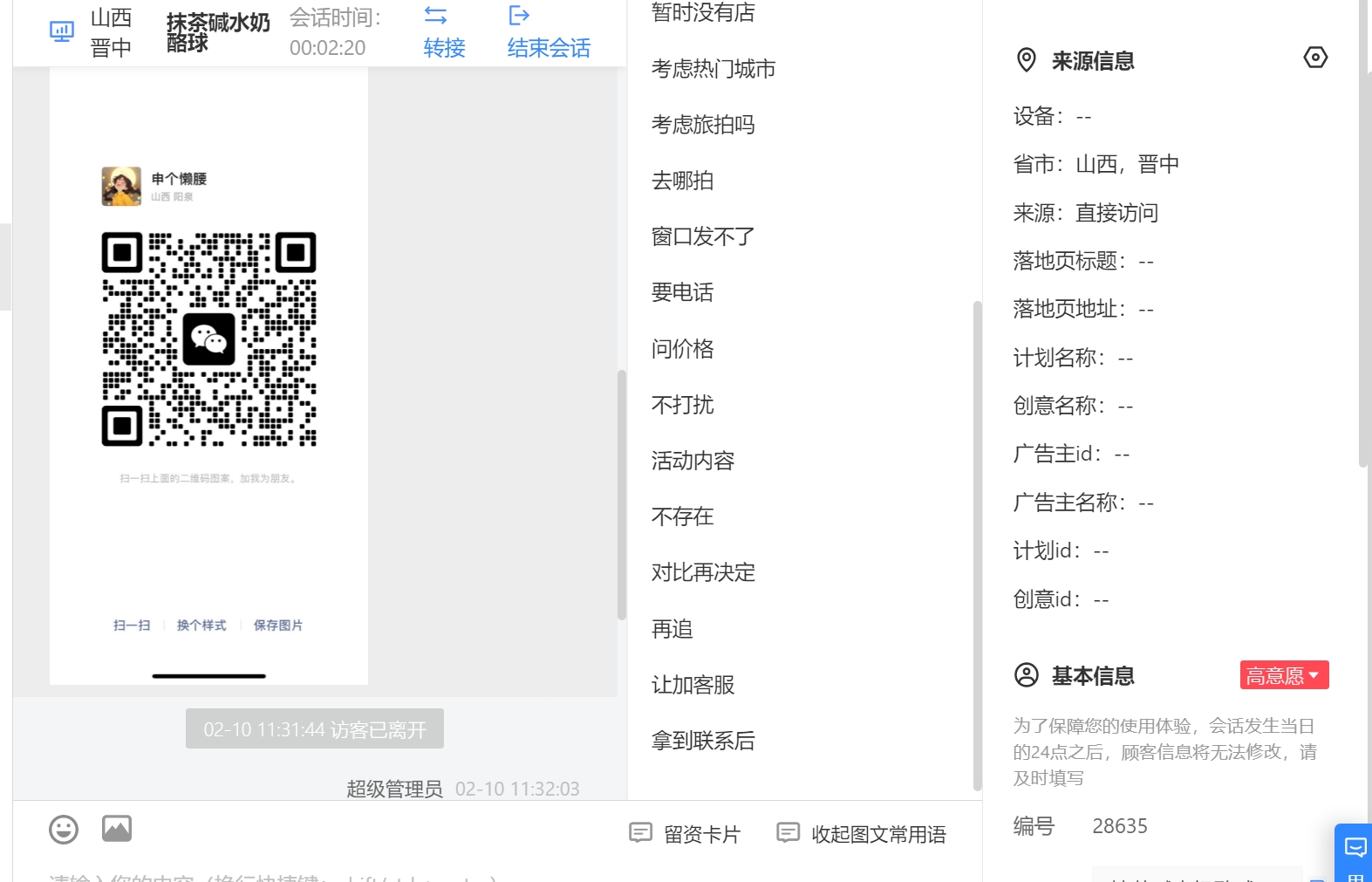
Task: Open the 高意愿 intent dropdown
Action: point(1284,675)
